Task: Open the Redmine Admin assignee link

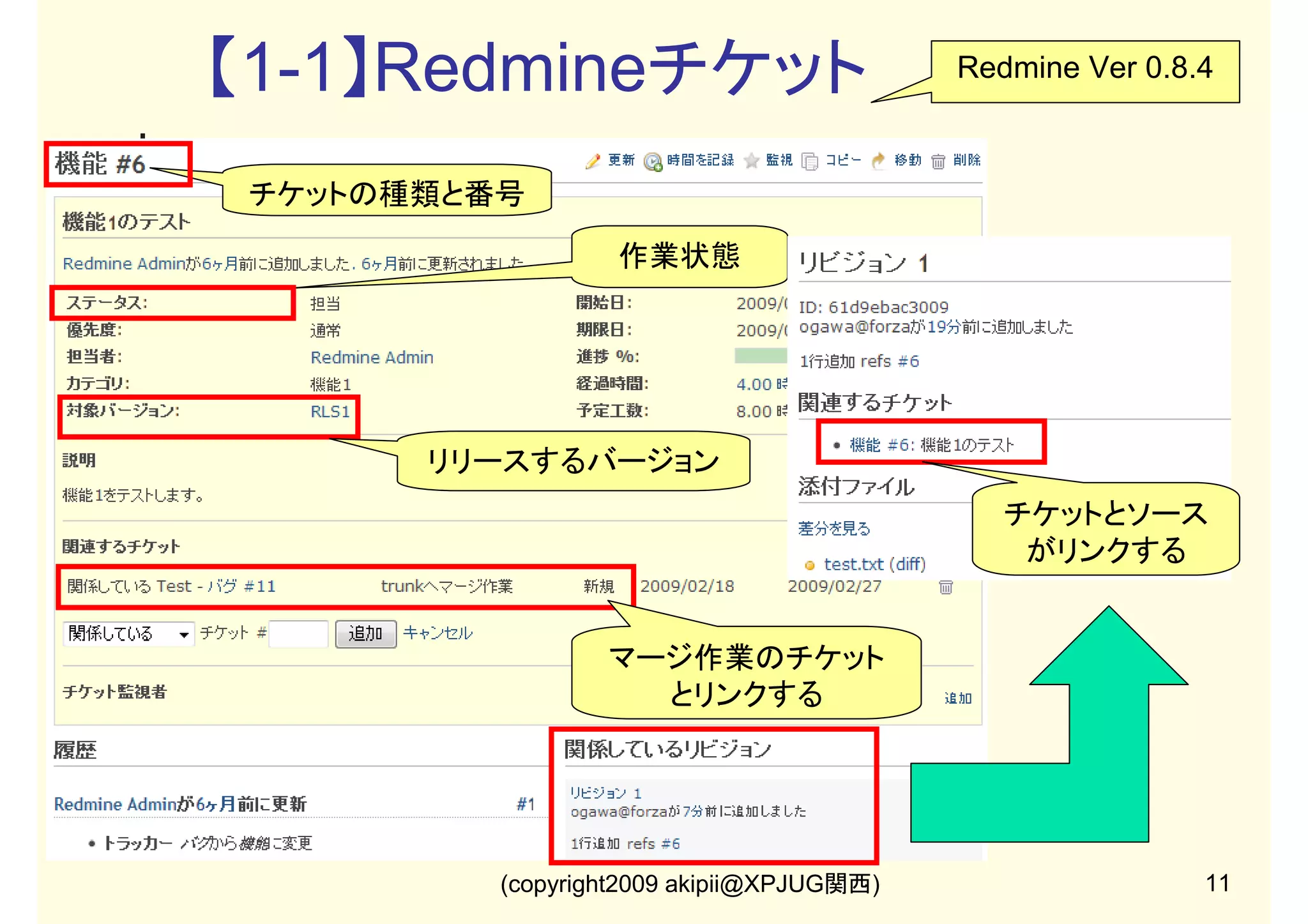Action: pos(372,358)
